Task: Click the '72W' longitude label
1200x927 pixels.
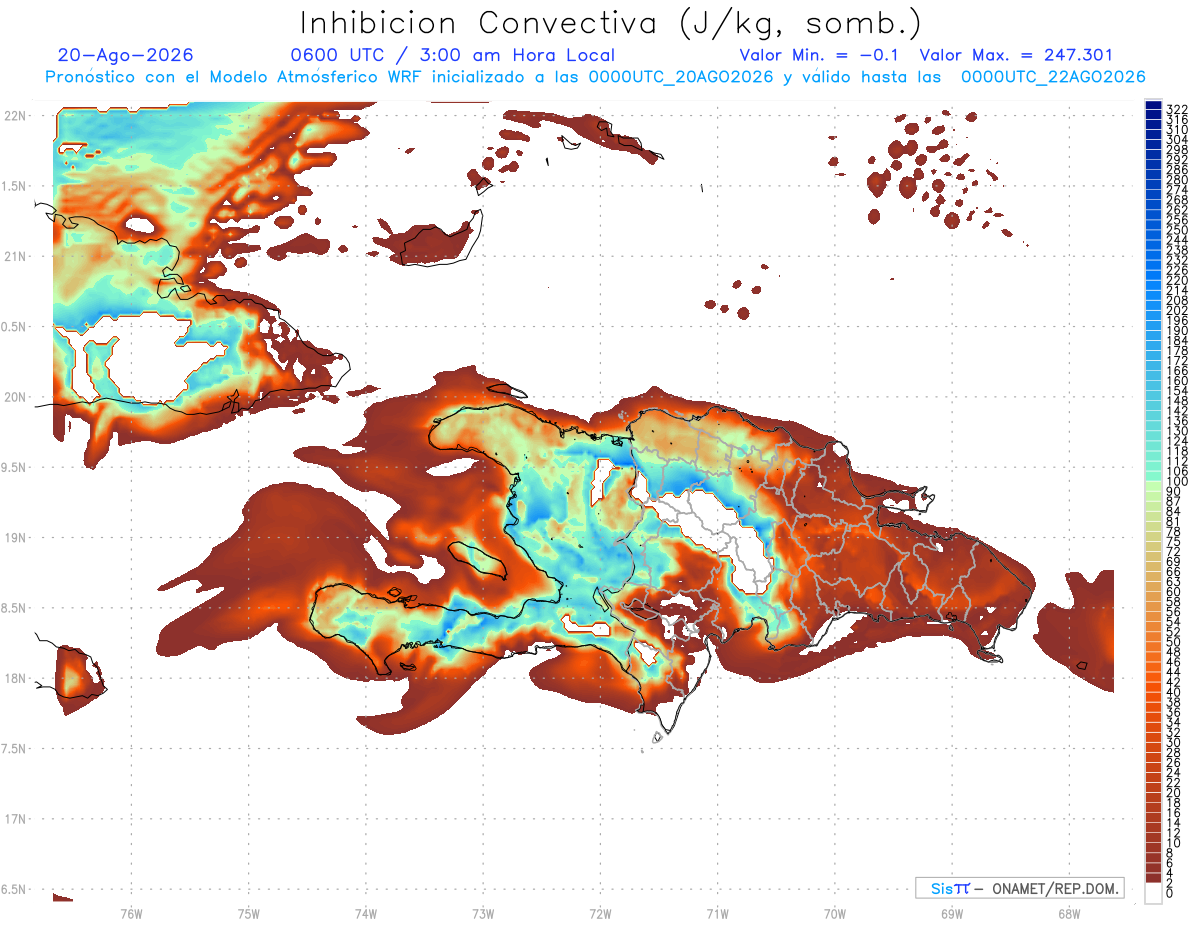Action: (x=600, y=913)
